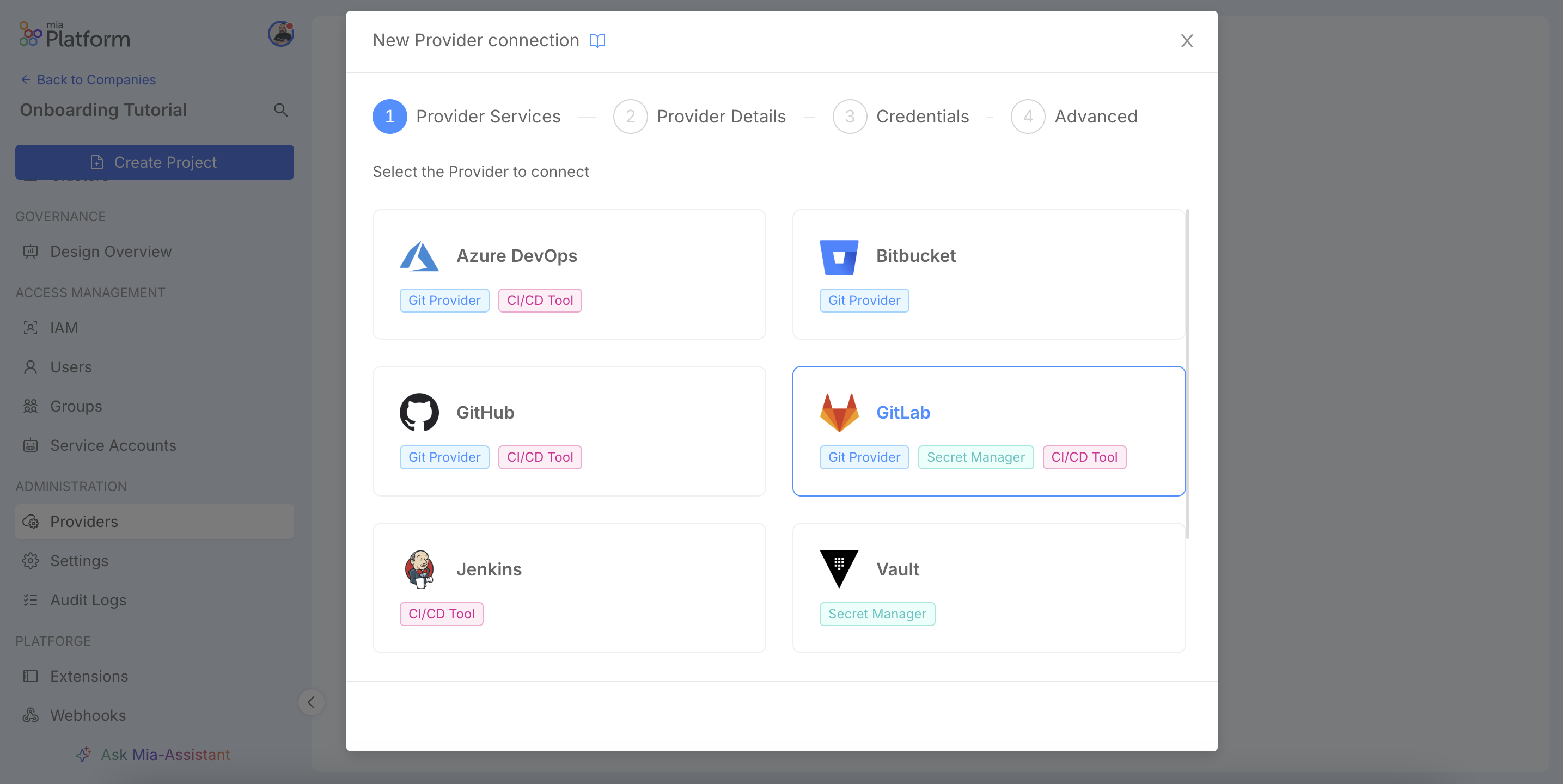Click the Users person icon
This screenshot has height=784, width=1563.
click(30, 367)
